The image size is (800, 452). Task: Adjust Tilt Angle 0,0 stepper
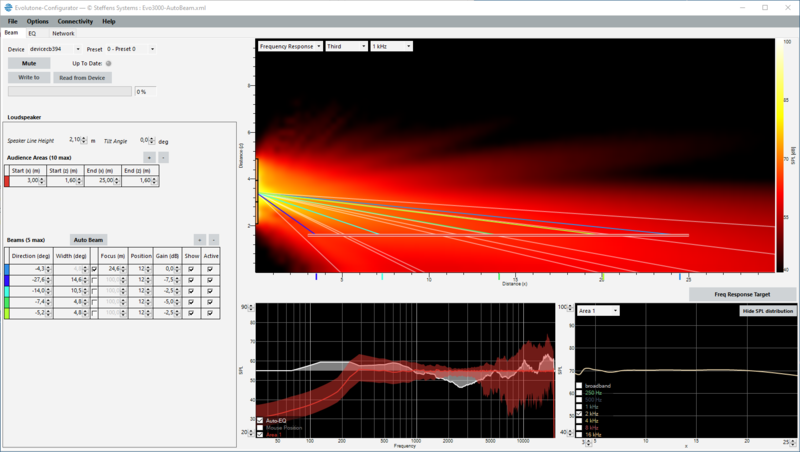pos(152,140)
